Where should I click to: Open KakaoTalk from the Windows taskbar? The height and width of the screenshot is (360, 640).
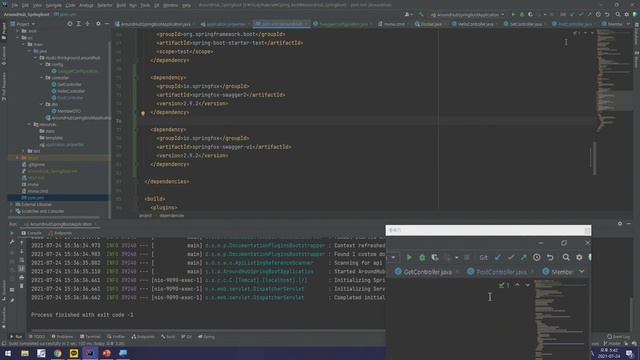click(74, 353)
